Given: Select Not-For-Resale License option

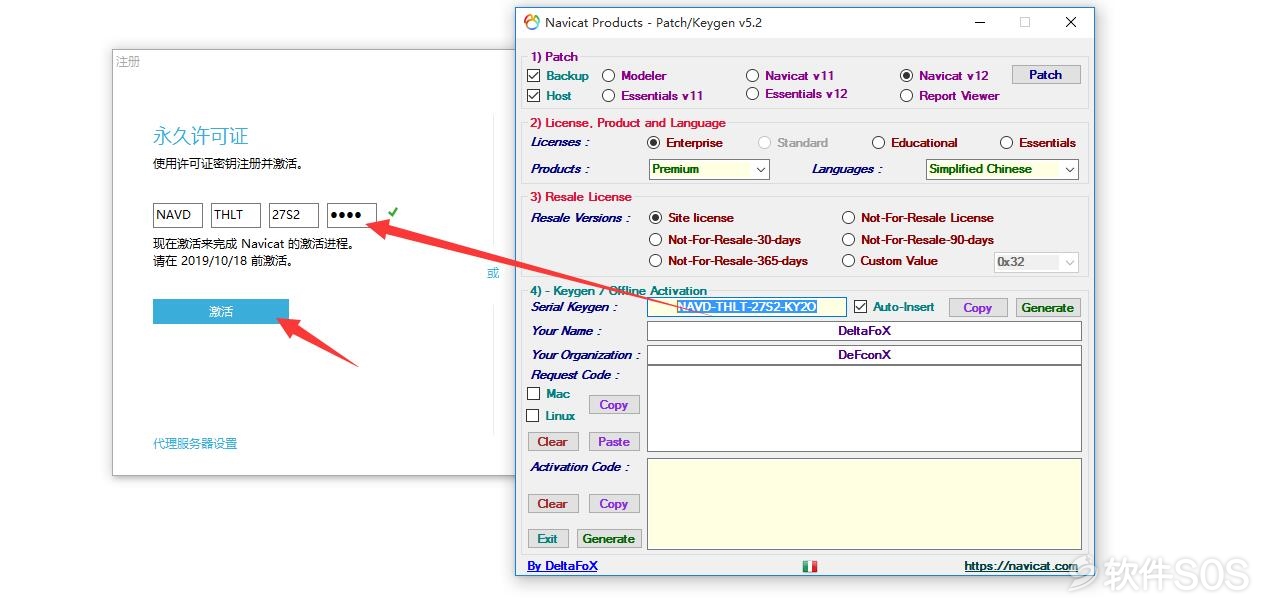Looking at the screenshot, I should [848, 218].
